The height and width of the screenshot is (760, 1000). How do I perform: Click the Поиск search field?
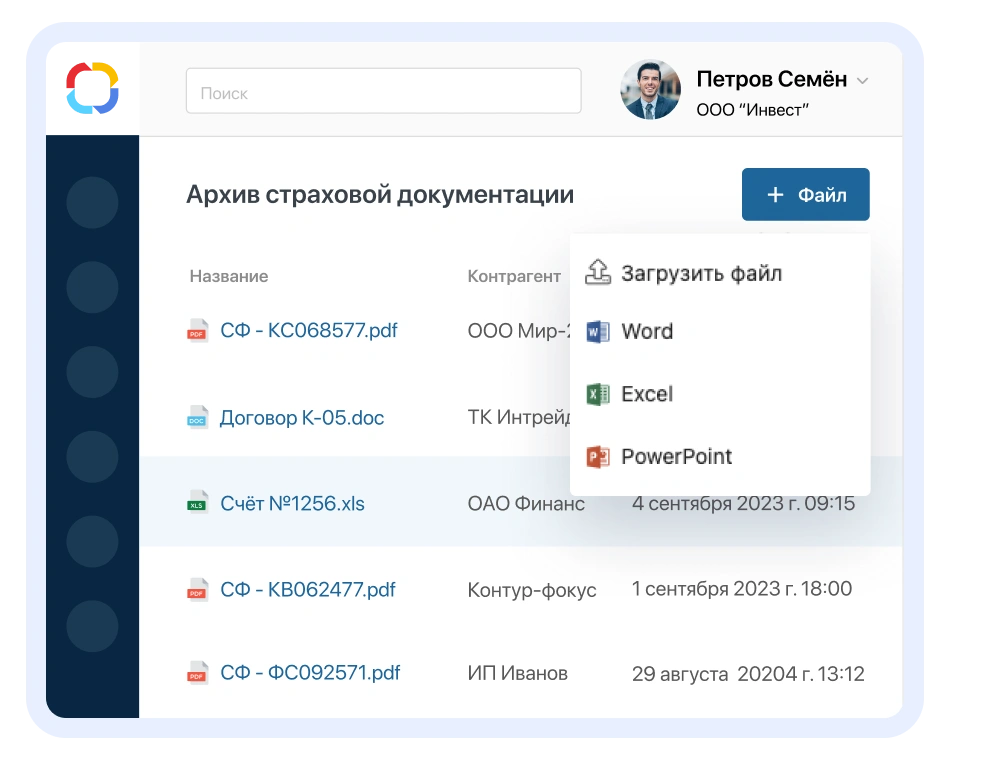click(x=383, y=91)
